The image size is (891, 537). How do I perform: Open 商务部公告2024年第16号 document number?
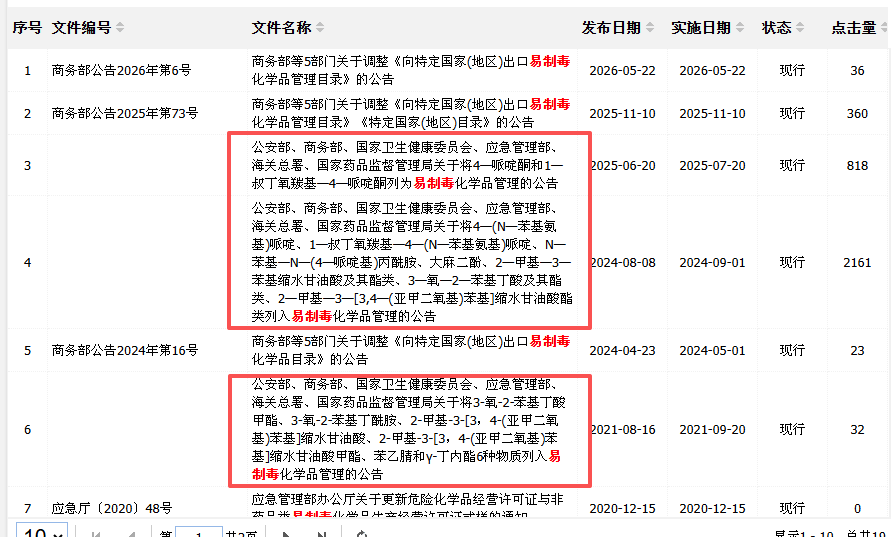[x=125, y=351]
